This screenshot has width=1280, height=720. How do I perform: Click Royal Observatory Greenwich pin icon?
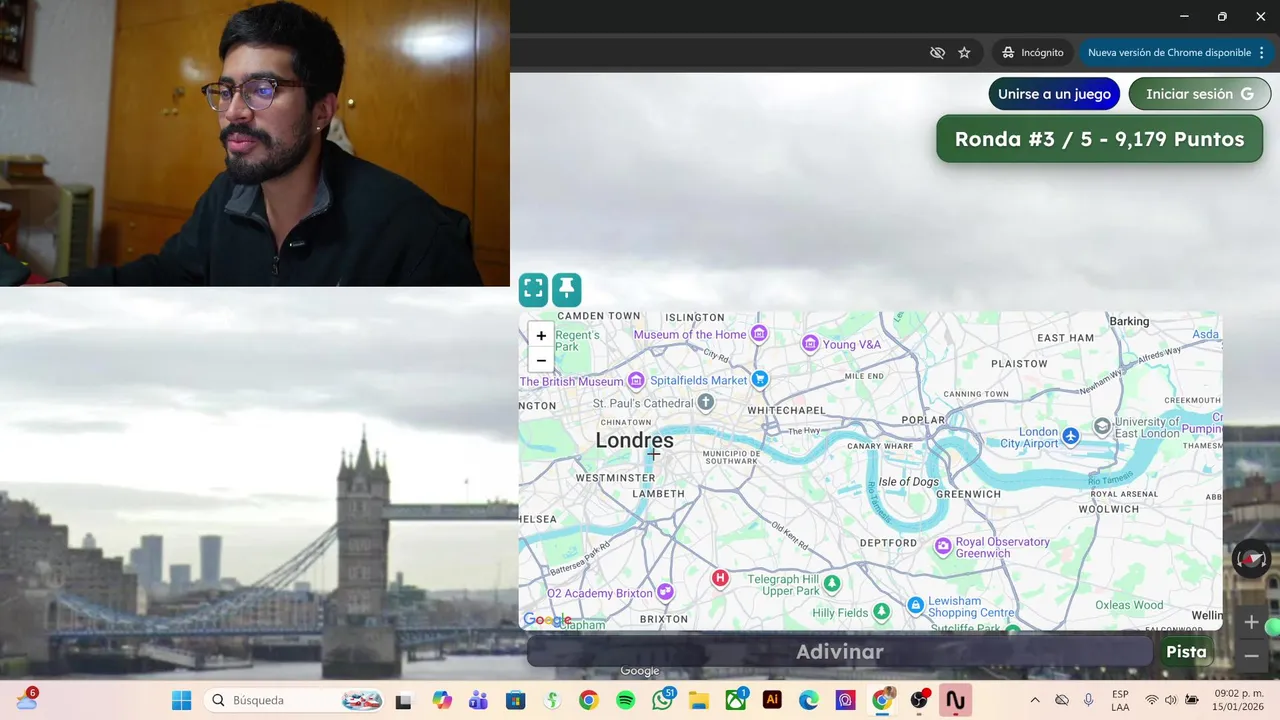coord(942,546)
